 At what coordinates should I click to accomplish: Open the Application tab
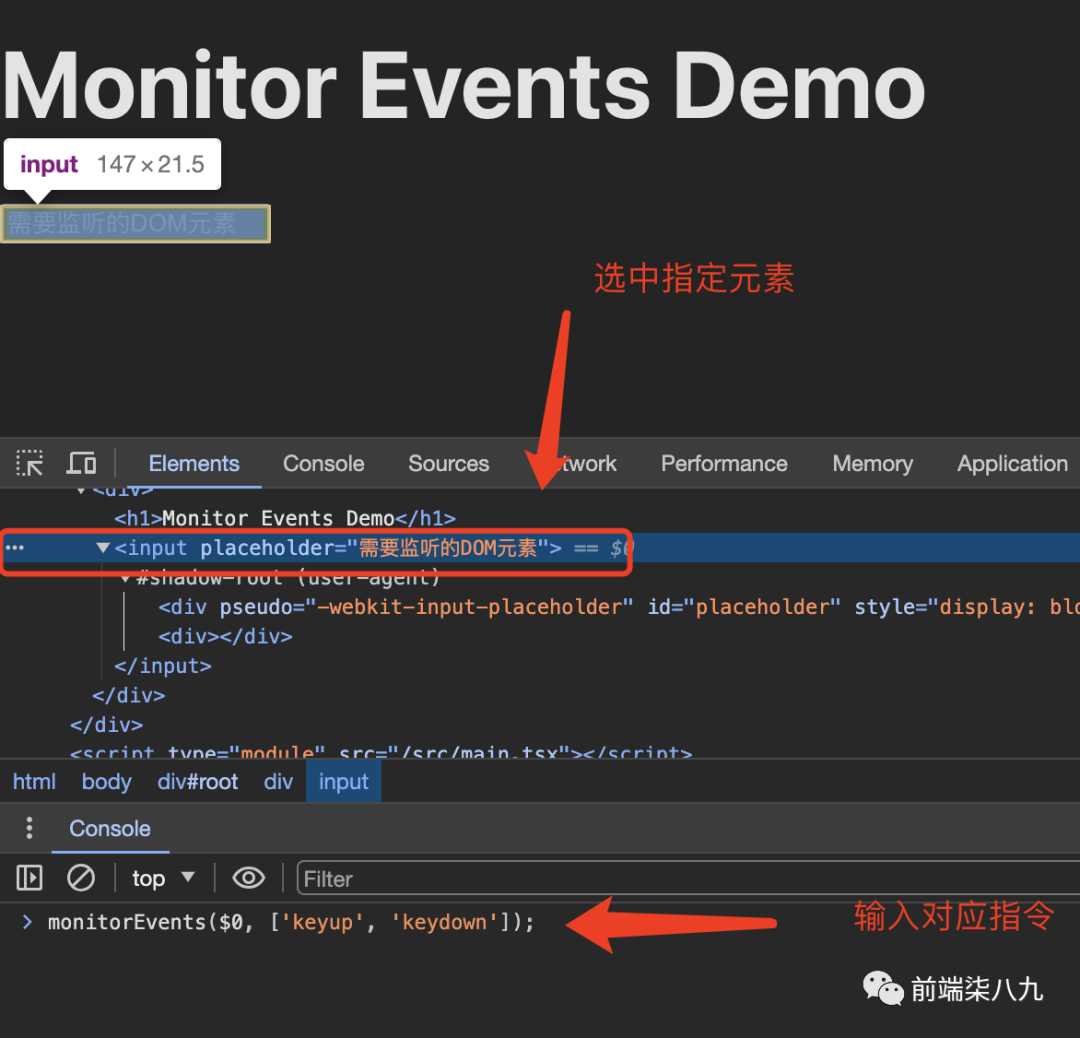click(1012, 464)
